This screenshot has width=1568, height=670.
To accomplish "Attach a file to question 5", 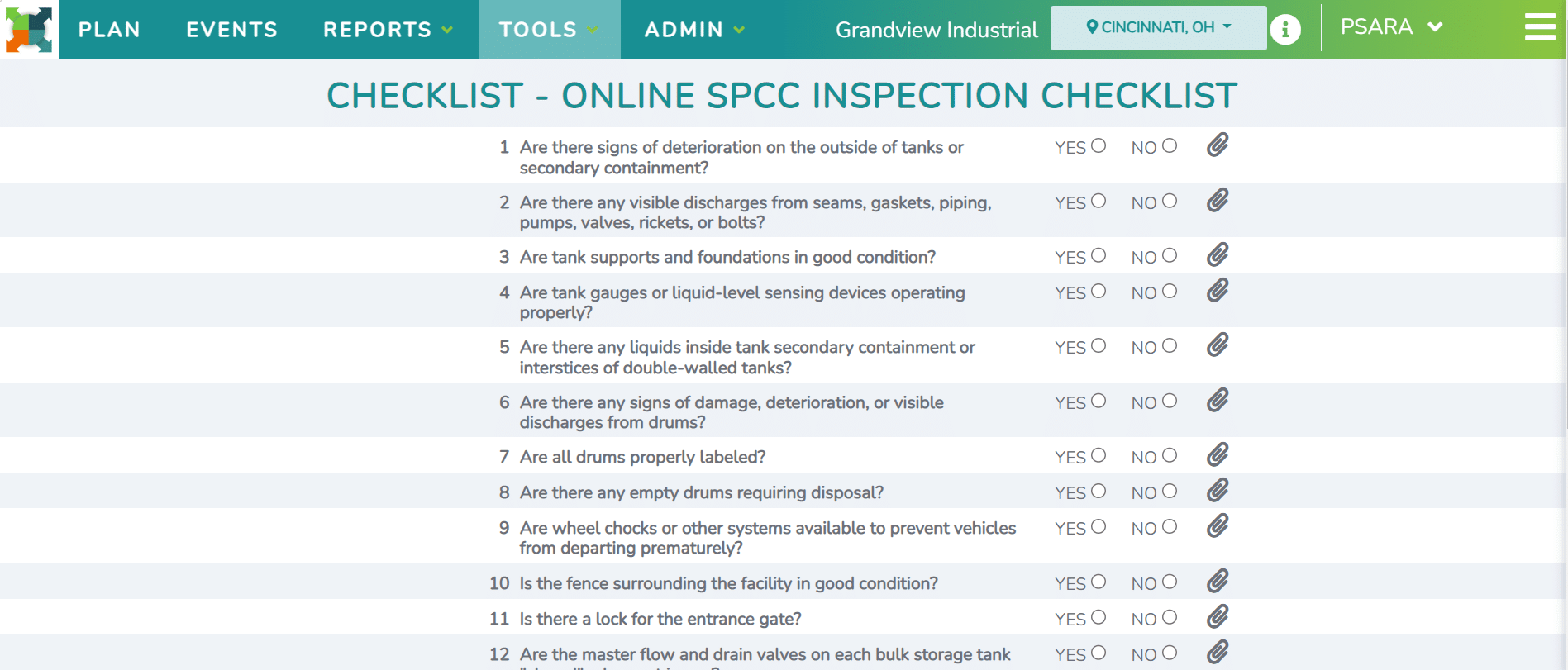I will (x=1218, y=345).
